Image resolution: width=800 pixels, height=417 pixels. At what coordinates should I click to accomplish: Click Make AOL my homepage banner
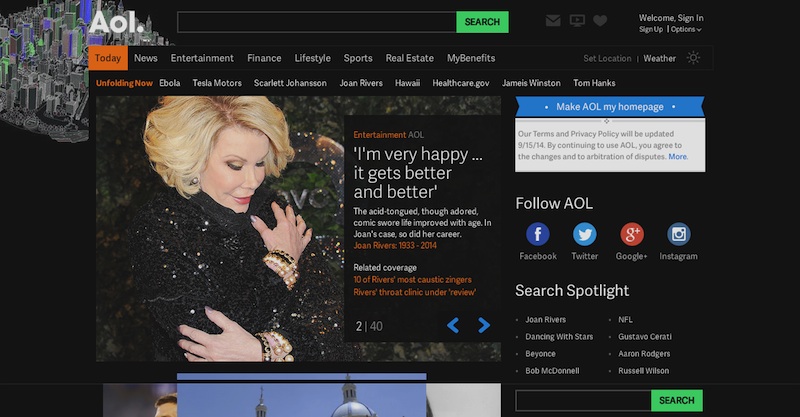coord(610,107)
